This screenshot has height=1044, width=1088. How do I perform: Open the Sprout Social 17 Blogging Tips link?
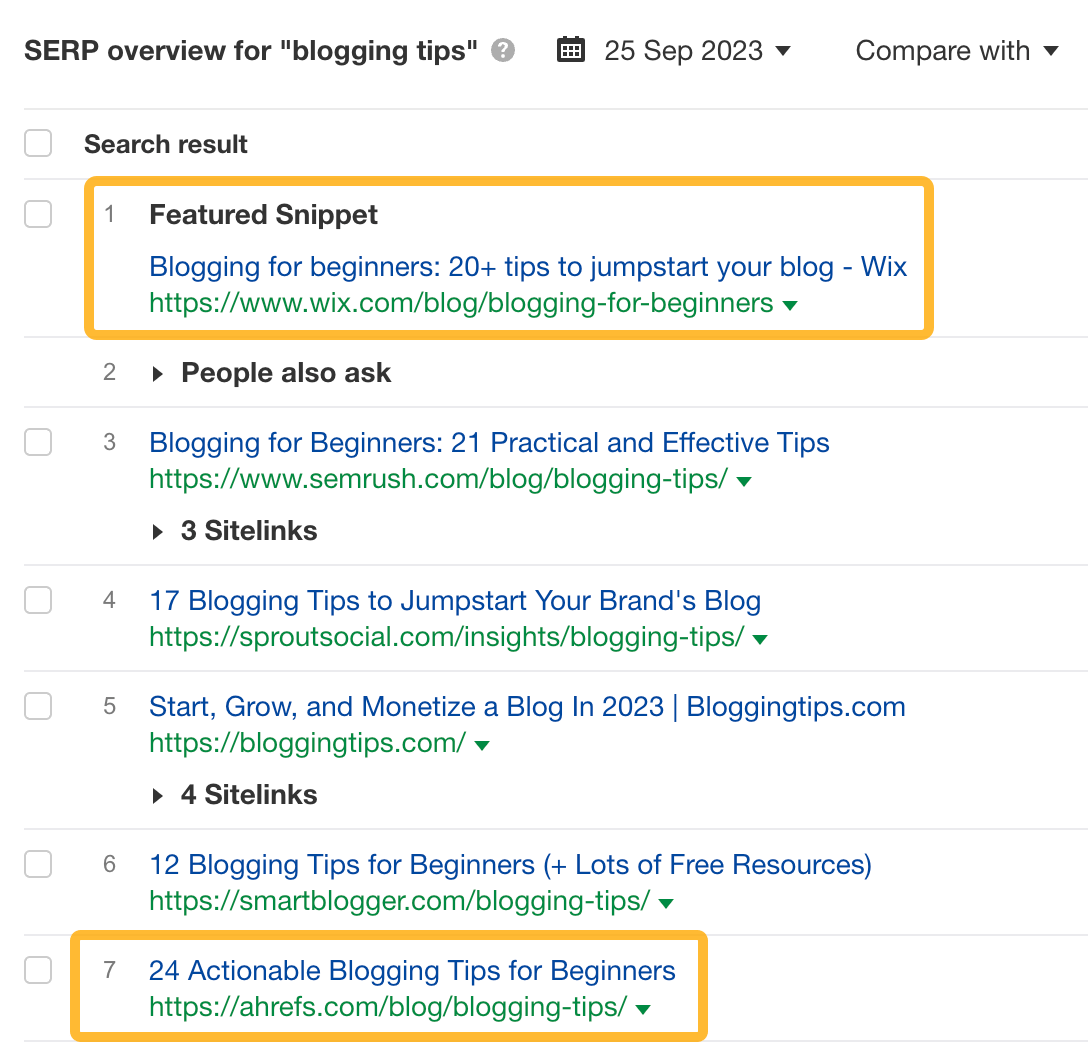[455, 600]
